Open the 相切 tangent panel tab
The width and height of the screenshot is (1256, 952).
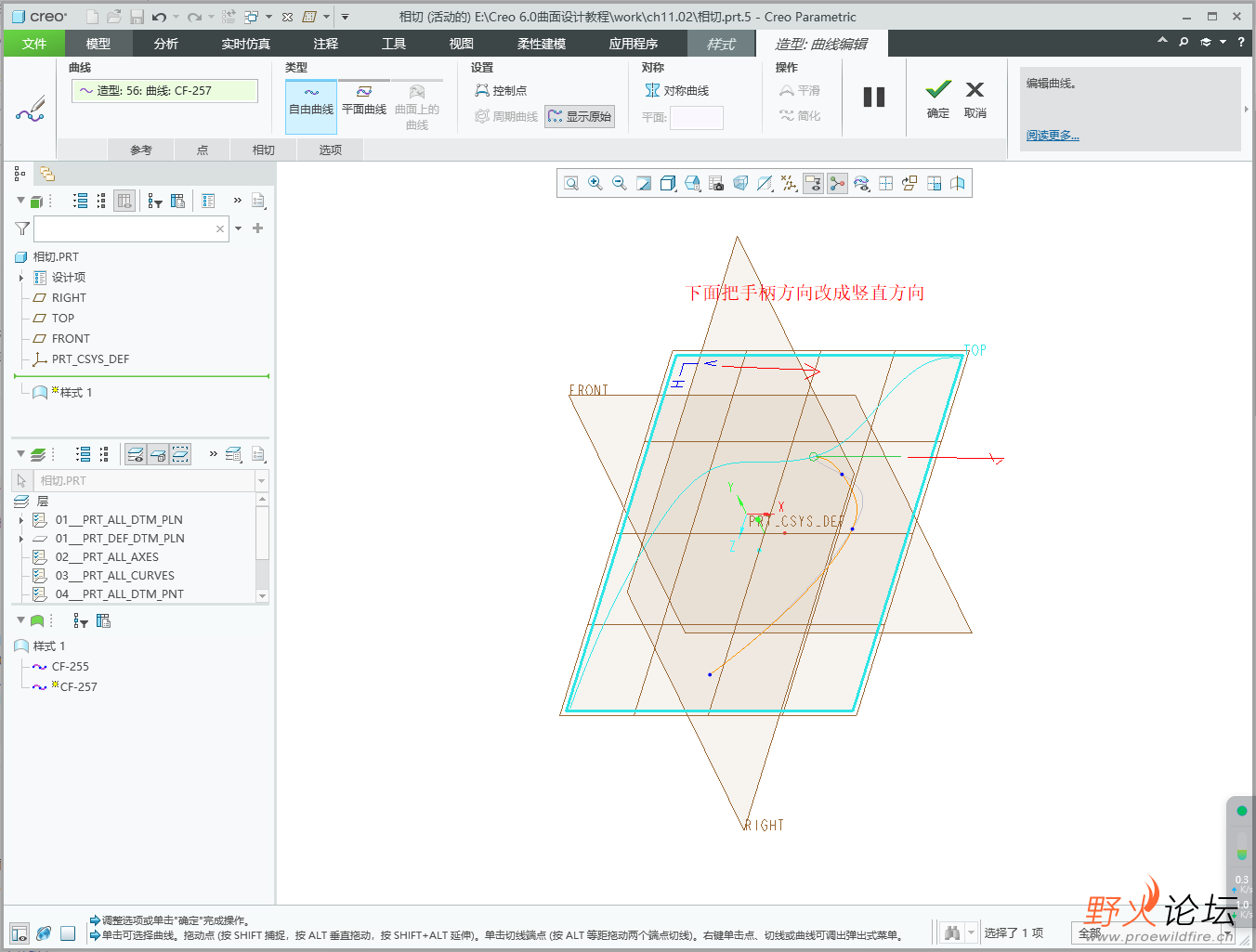264,150
